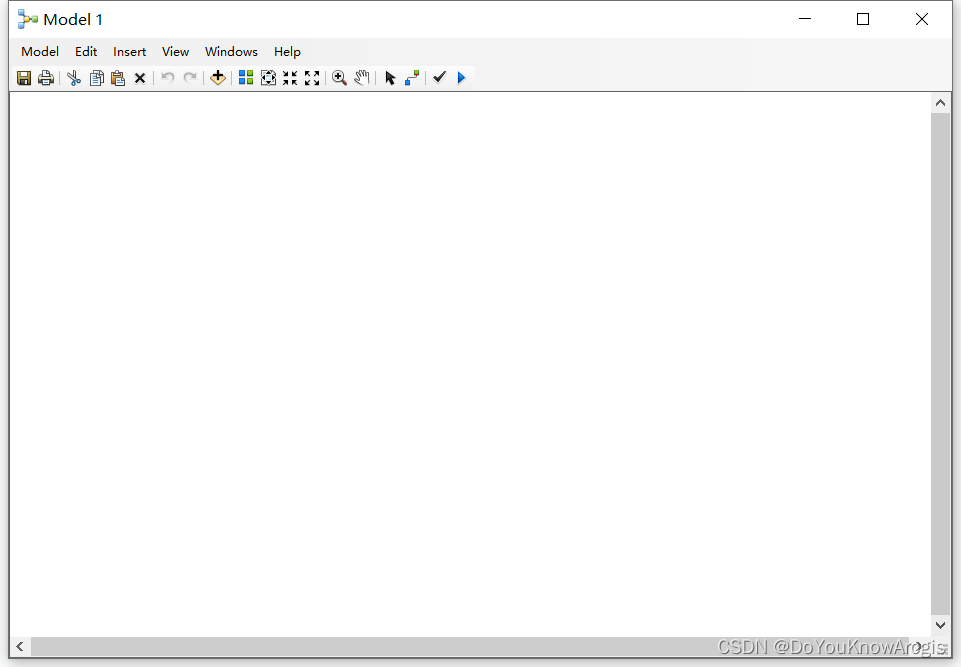Validate the entire model with checkmark
The width and height of the screenshot is (961, 667).
pyautogui.click(x=439, y=77)
